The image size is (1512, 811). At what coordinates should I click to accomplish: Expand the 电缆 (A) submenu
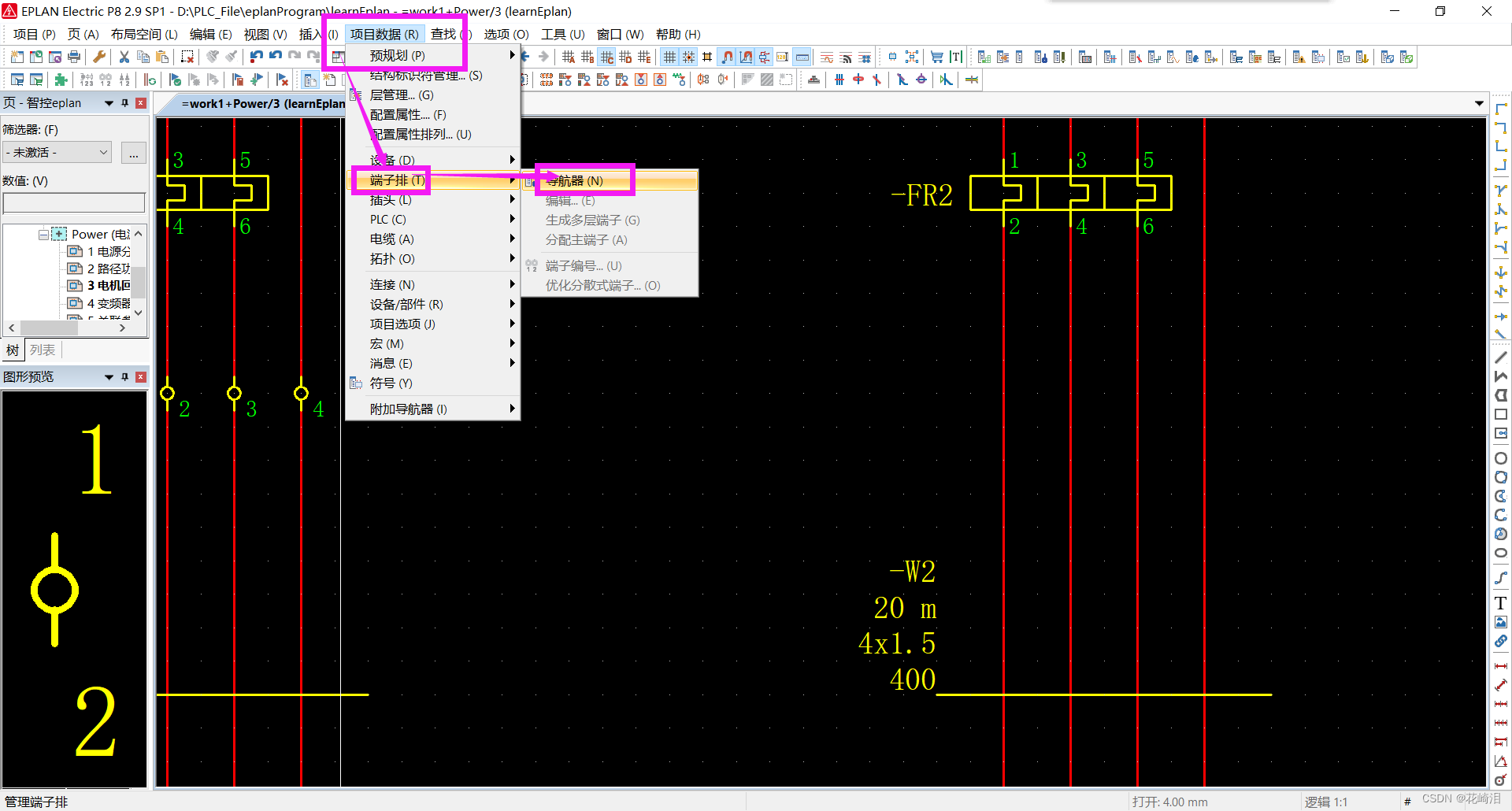point(432,239)
